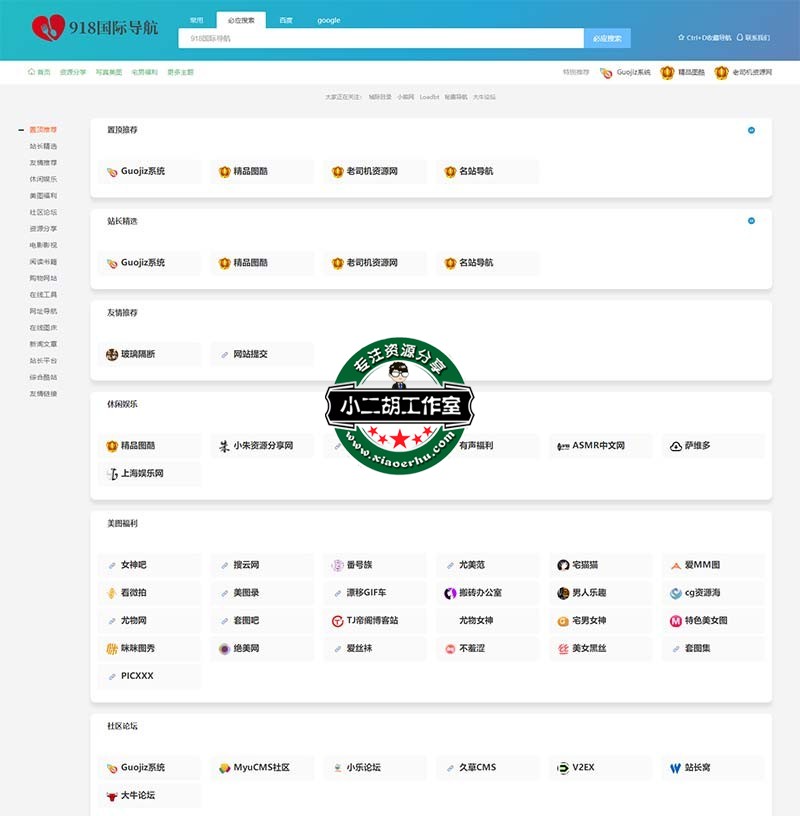800x816 pixels.
Task: Click the ASMR中文网 icon
Action: click(563, 446)
